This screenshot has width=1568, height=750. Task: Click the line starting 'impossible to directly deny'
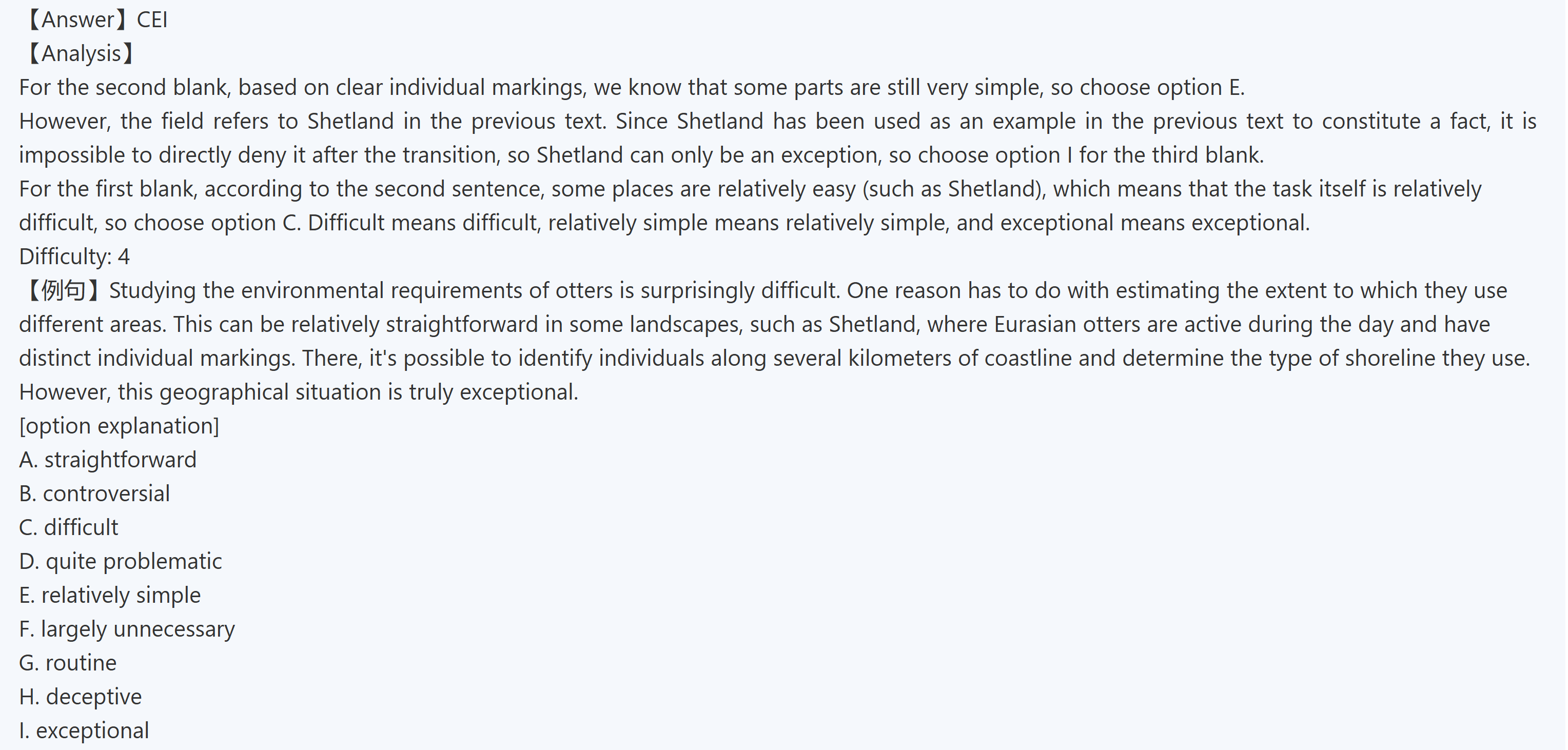coord(641,155)
